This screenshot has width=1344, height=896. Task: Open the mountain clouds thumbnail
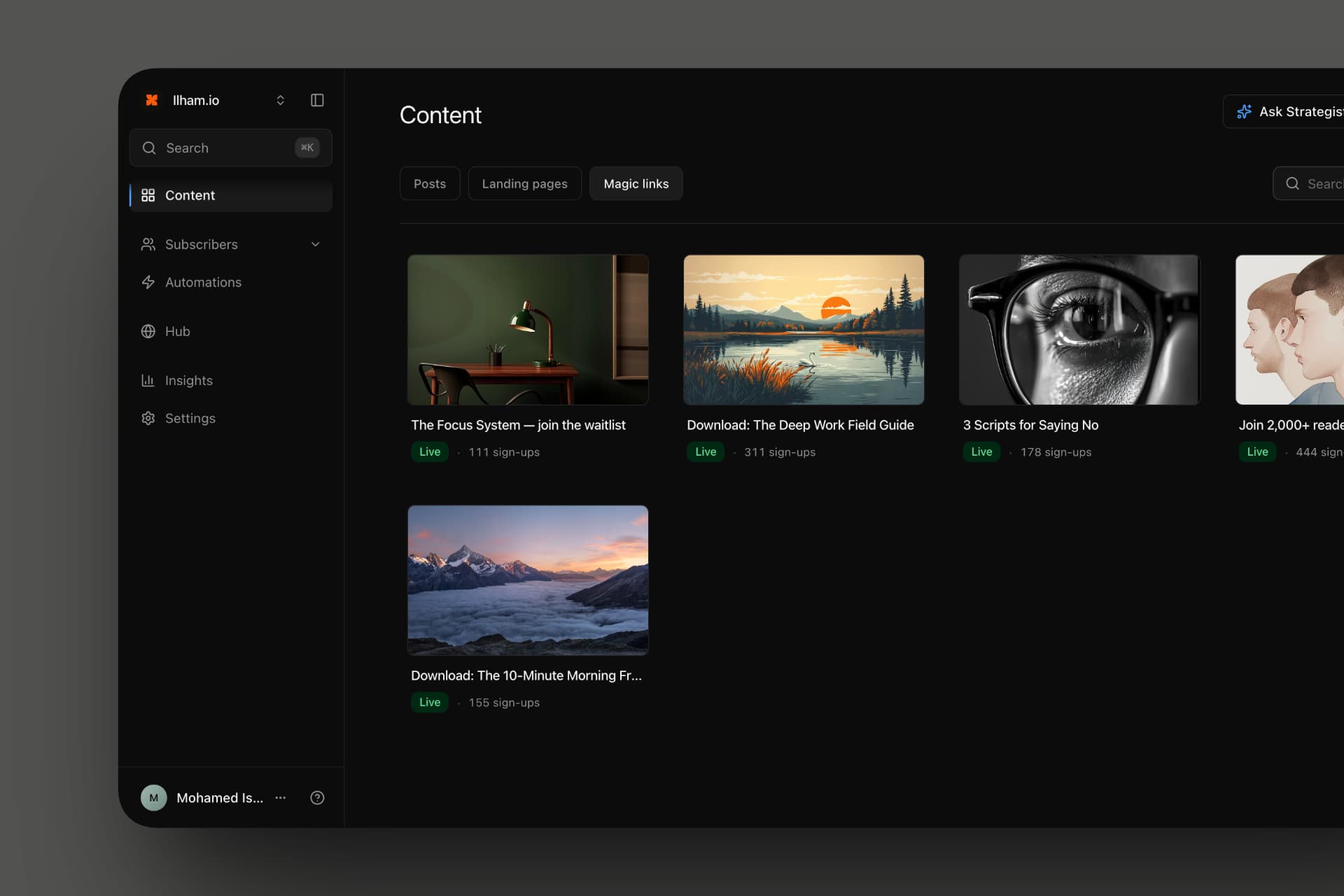[x=528, y=580]
